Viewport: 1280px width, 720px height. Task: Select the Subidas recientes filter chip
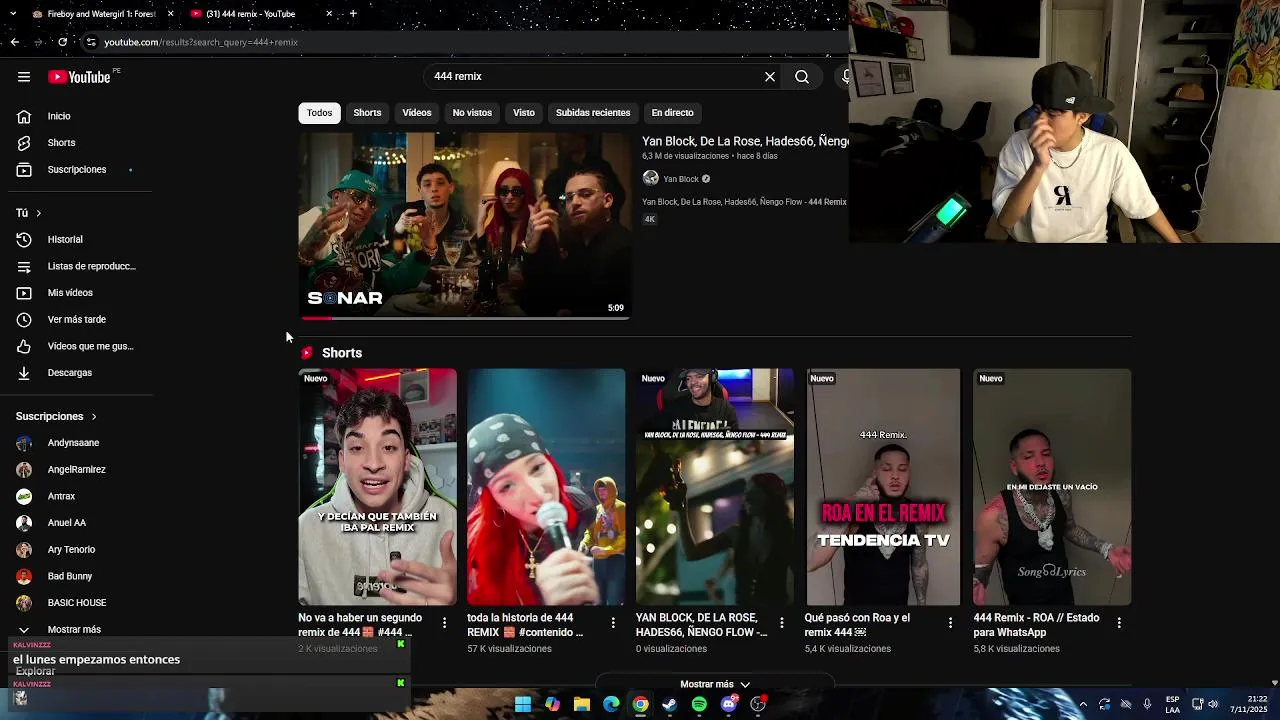point(593,113)
